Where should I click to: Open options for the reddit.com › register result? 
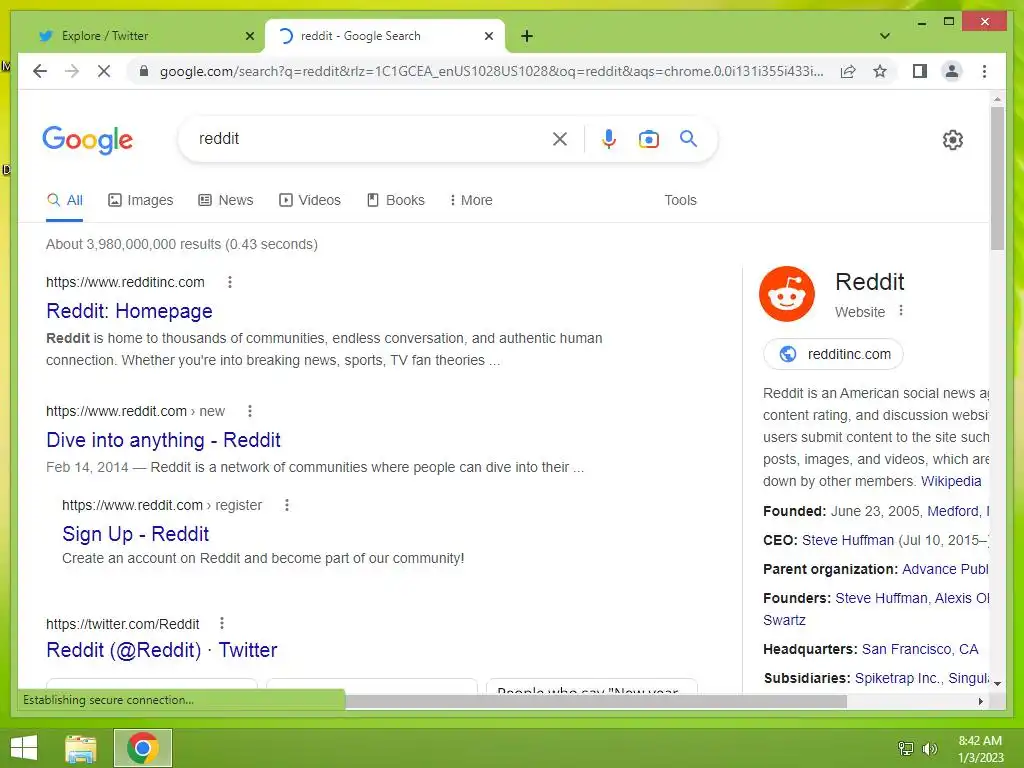pyautogui.click(x=287, y=505)
